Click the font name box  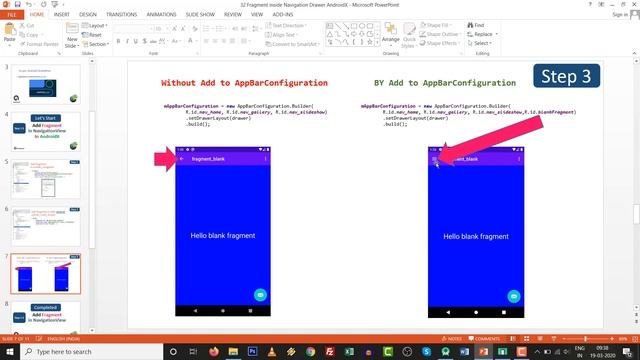tap(133, 29)
